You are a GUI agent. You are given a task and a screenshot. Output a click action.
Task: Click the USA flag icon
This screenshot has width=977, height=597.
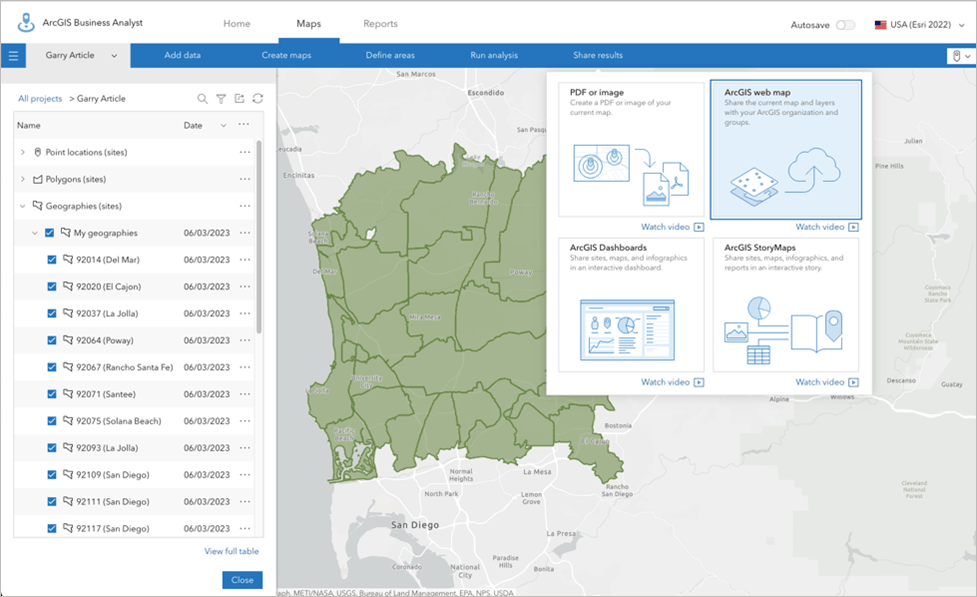880,25
